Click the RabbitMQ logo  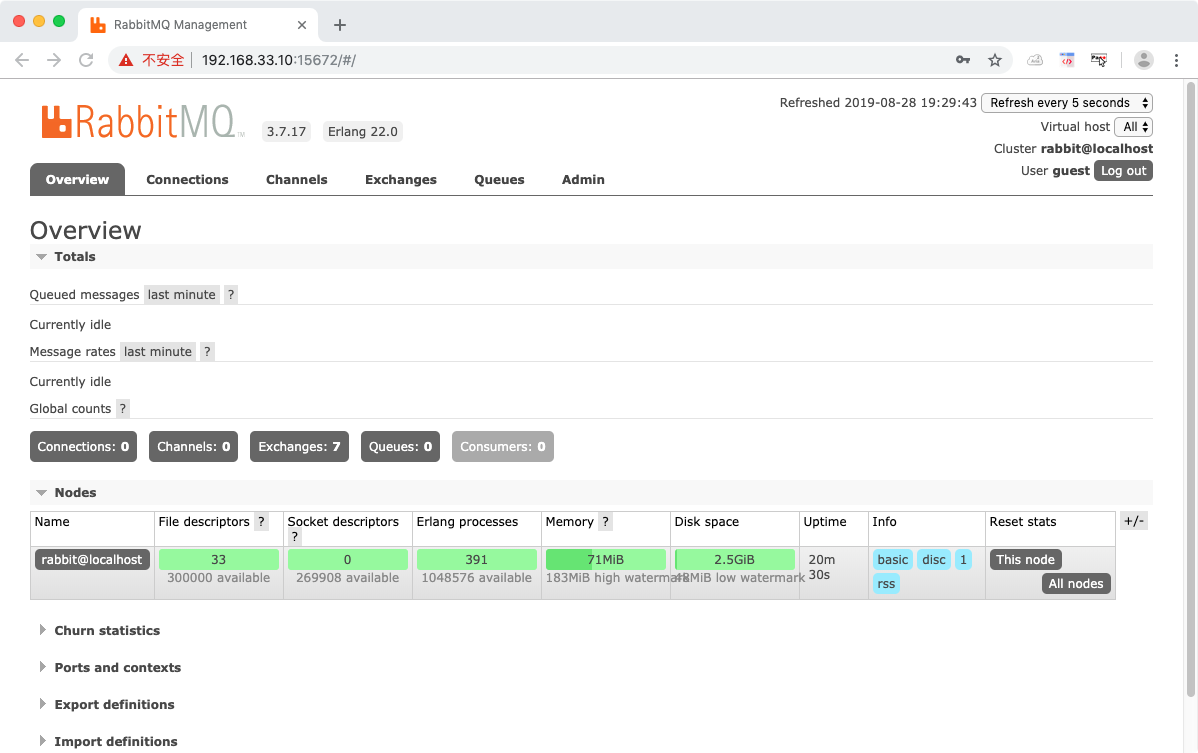pos(143,122)
